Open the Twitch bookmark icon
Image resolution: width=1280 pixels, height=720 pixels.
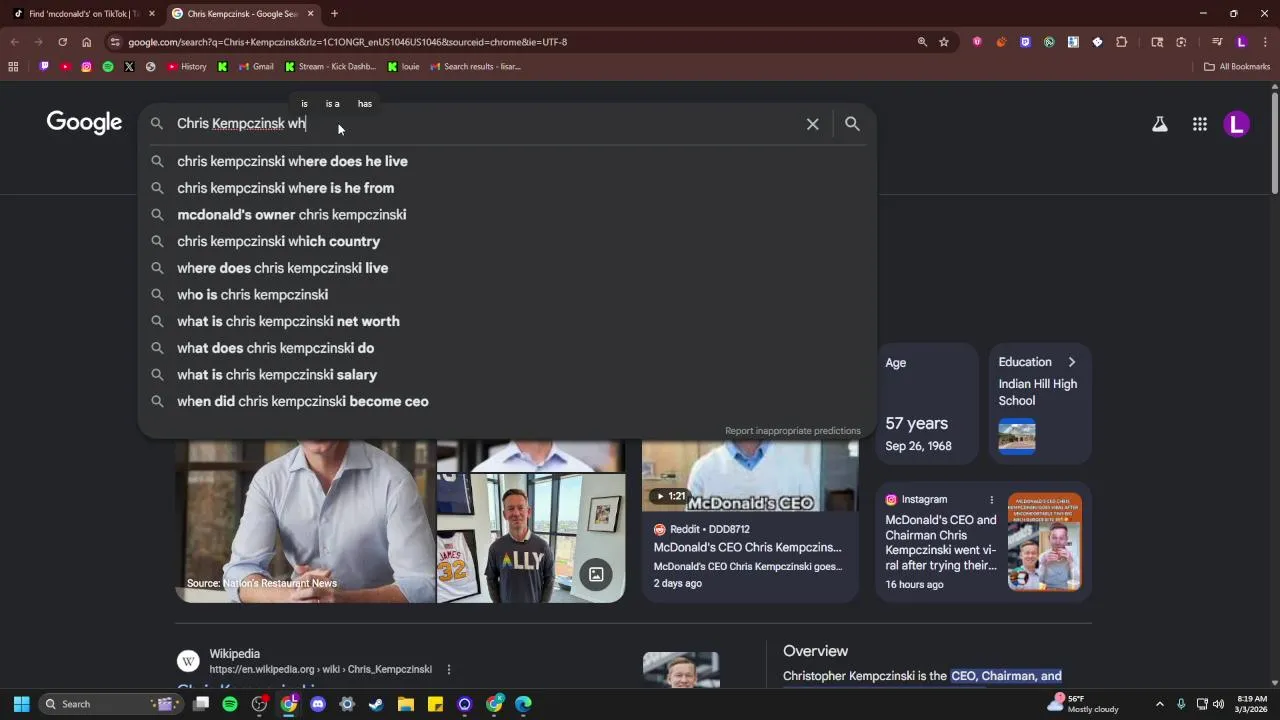[44, 67]
